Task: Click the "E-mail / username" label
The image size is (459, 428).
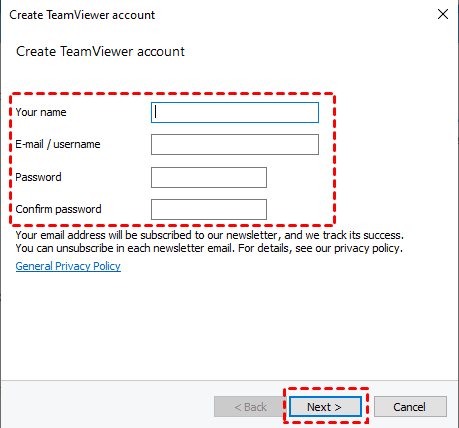Action: coord(58,144)
